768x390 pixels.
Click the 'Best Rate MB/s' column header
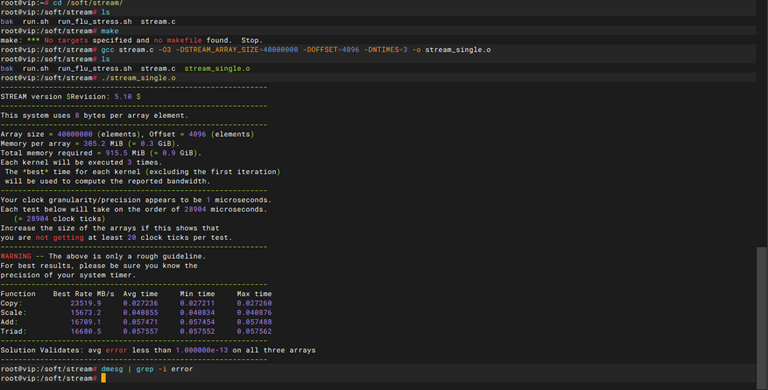(x=83, y=294)
